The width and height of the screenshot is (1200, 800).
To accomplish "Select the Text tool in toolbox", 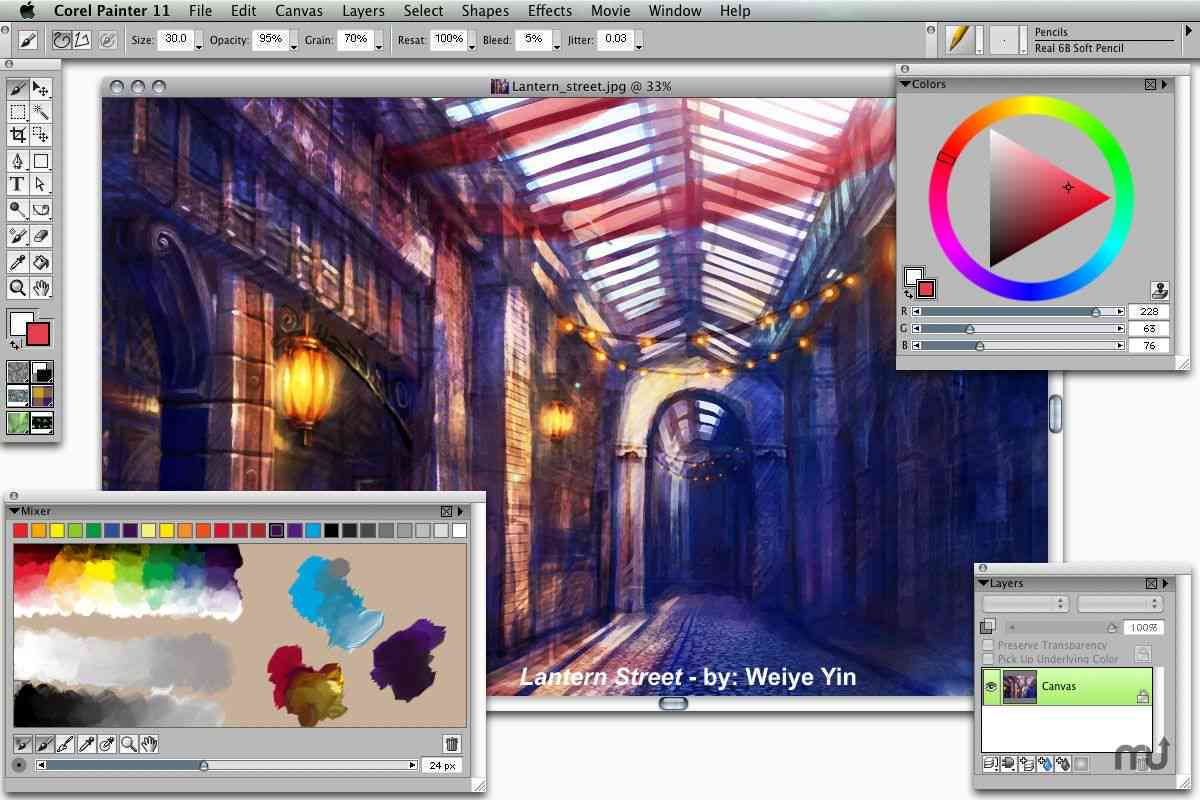I will pyautogui.click(x=17, y=184).
